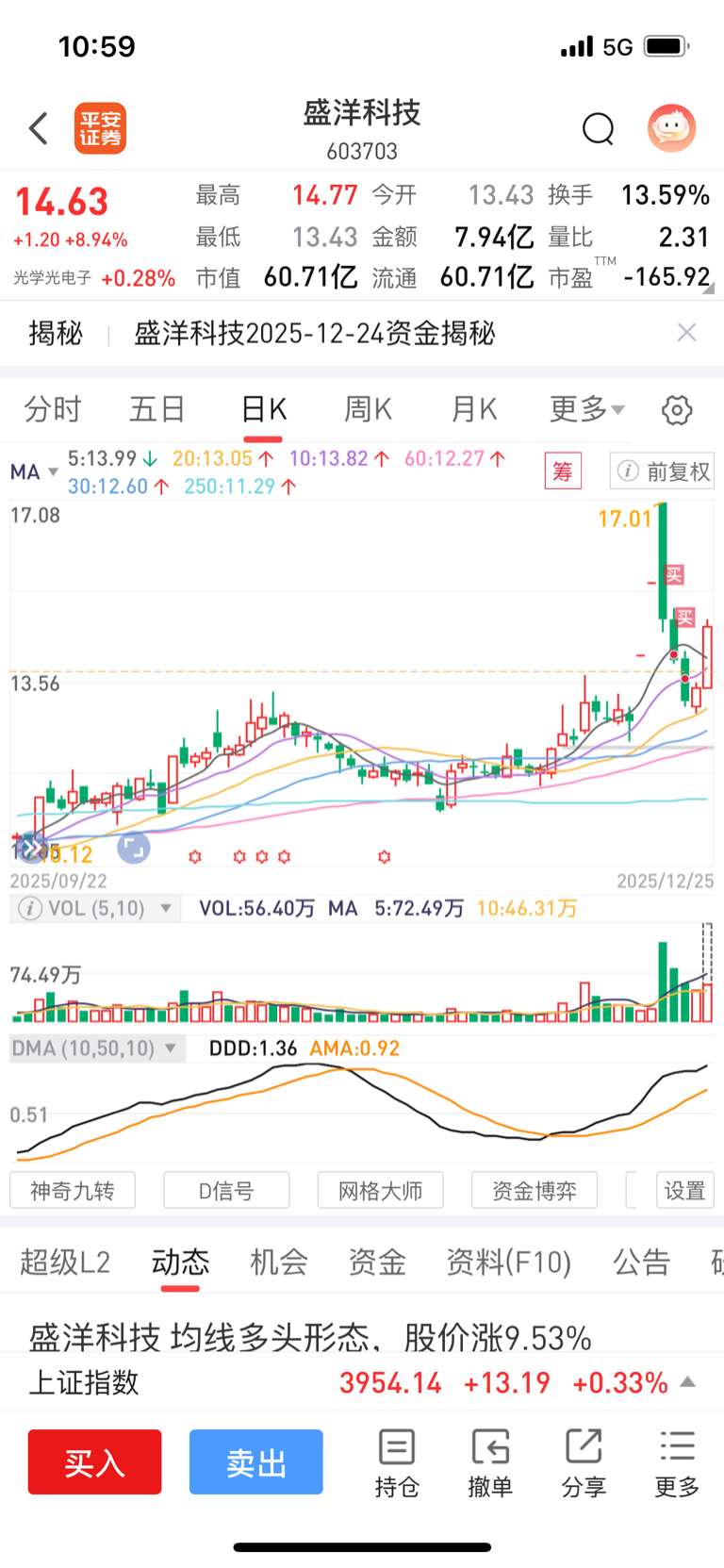Open the 均线多头形态 news headline

tap(310, 1337)
